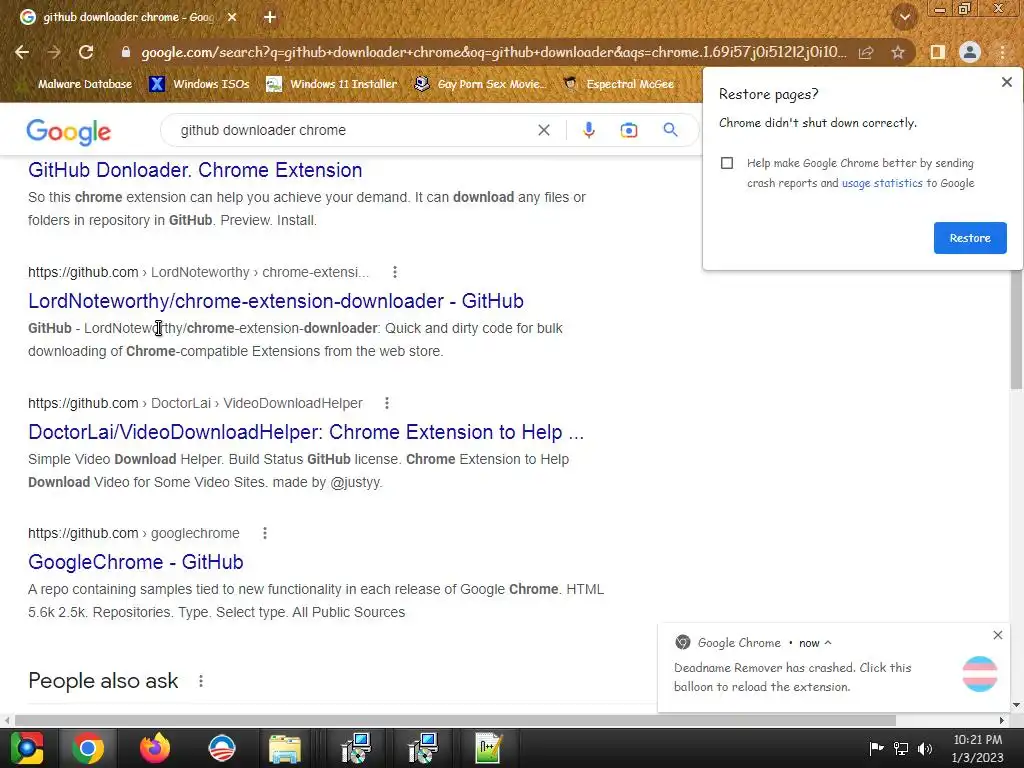Open the Windows ISOs bookmark
1024x768 pixels.
tap(199, 84)
